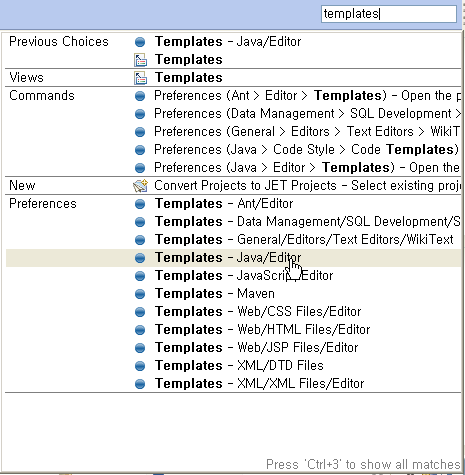Open Templates - XML/DTD Files preference
Image resolution: width=465 pixels, height=475 pixels.
239,366
